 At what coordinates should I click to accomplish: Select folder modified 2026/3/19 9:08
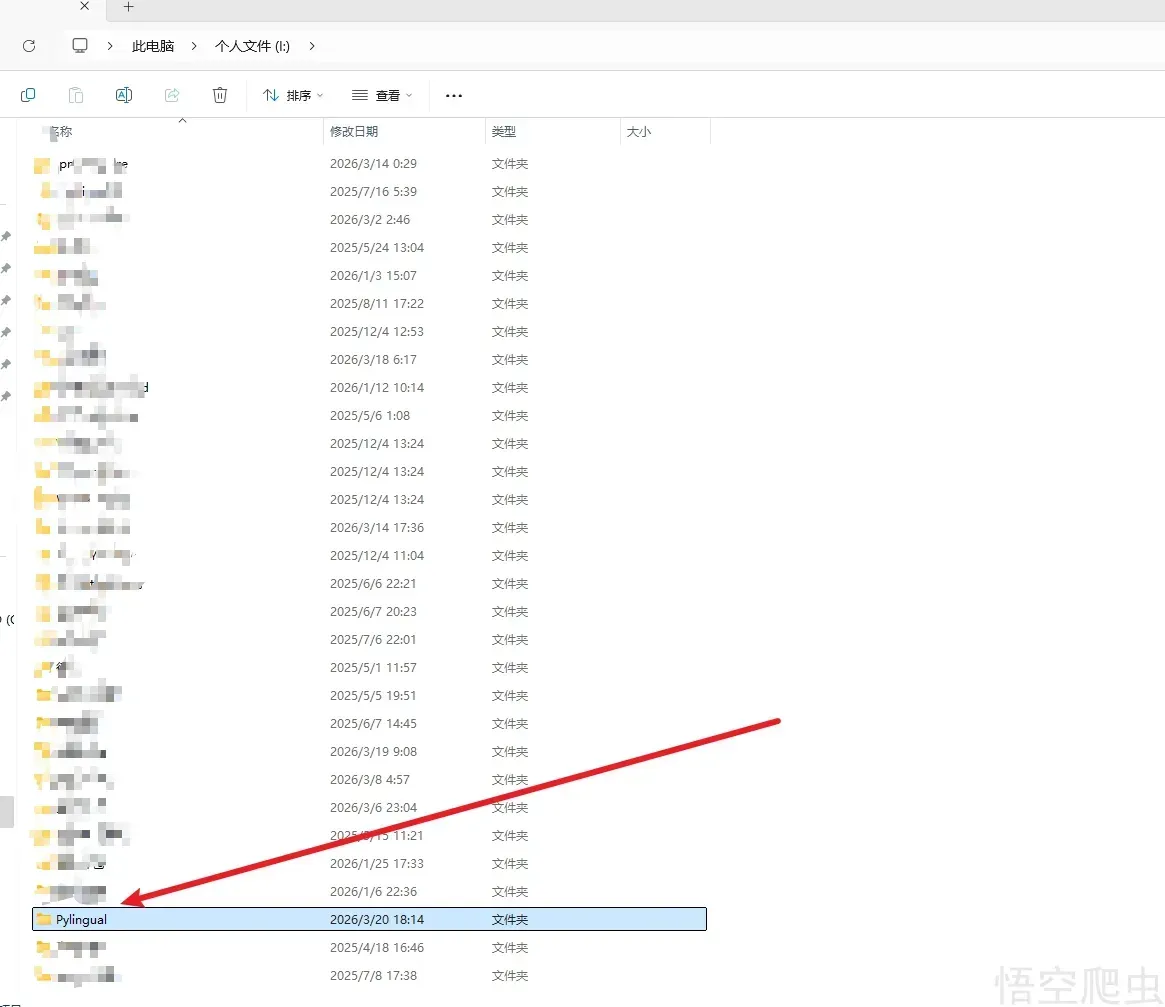pyautogui.click(x=369, y=752)
